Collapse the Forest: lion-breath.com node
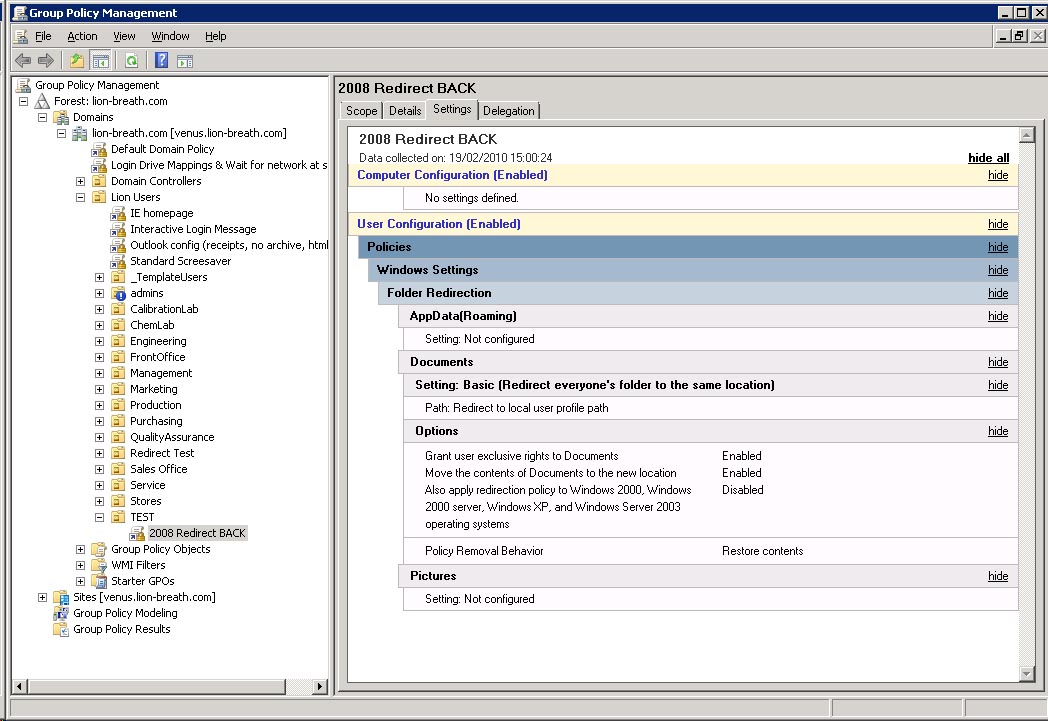The width and height of the screenshot is (1048, 721). [23, 102]
